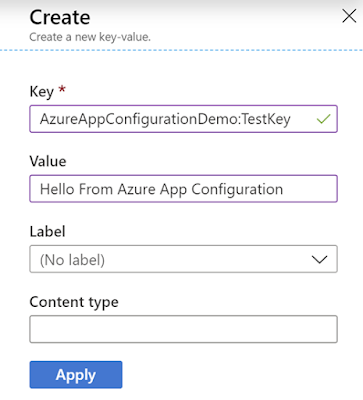Click the 'Create' panel title

60,17
